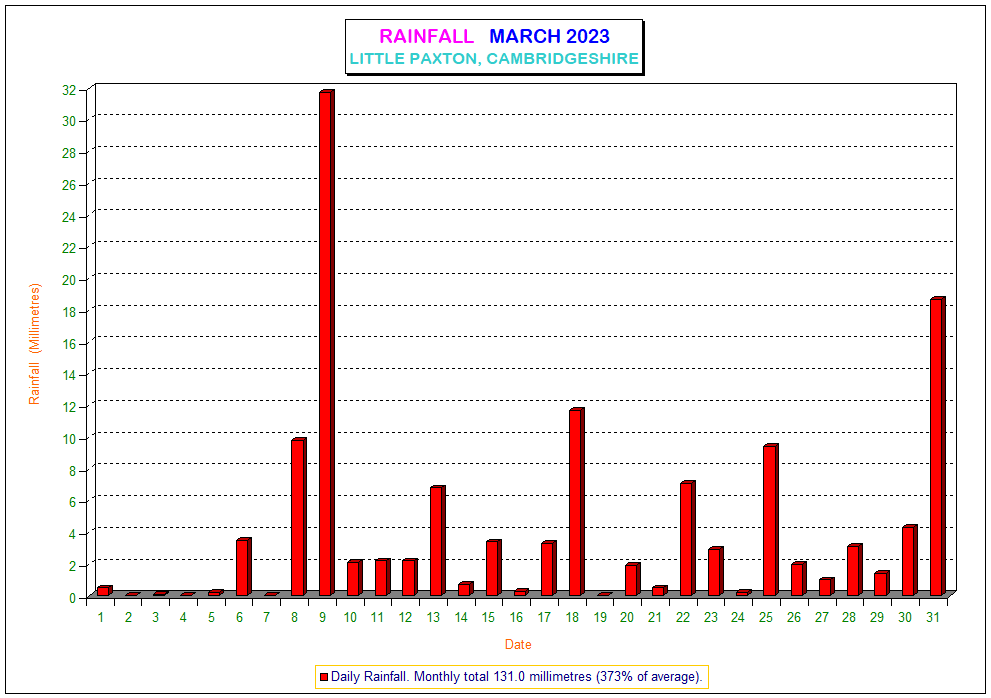The image size is (991, 698).
Task: Click the 'MARCH 2023' title text
Action: pos(549,36)
